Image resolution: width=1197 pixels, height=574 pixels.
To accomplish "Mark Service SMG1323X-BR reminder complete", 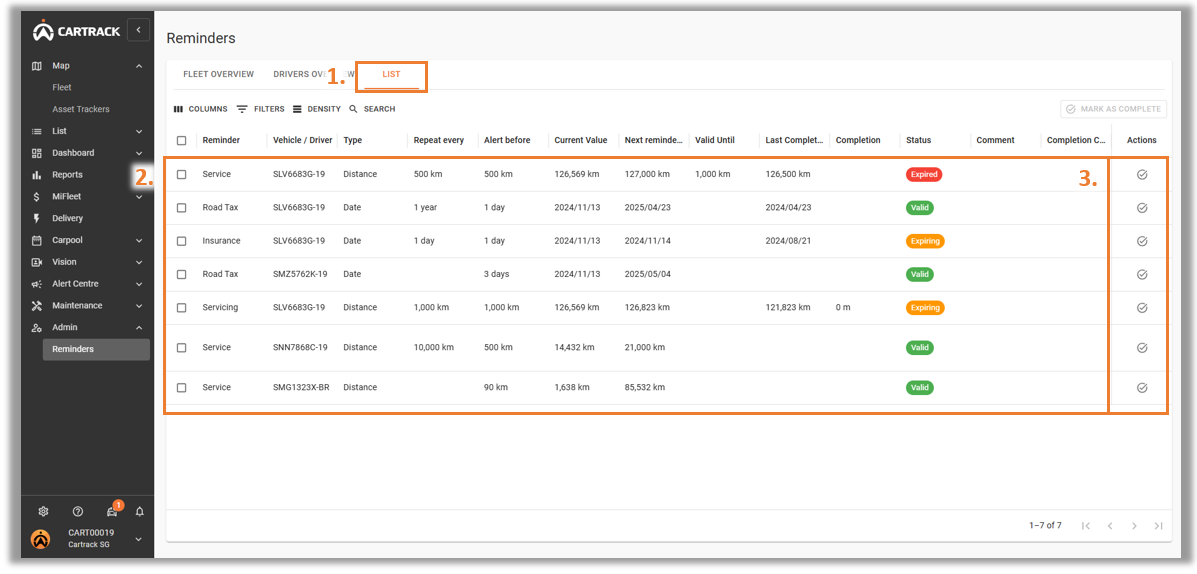I will (1142, 387).
